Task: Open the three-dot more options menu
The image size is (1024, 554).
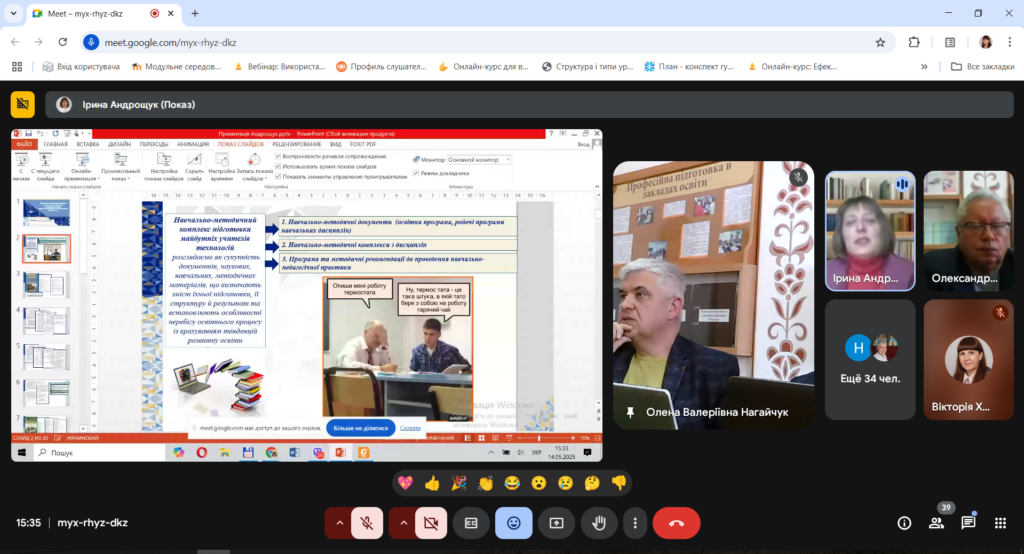Action: coord(634,523)
